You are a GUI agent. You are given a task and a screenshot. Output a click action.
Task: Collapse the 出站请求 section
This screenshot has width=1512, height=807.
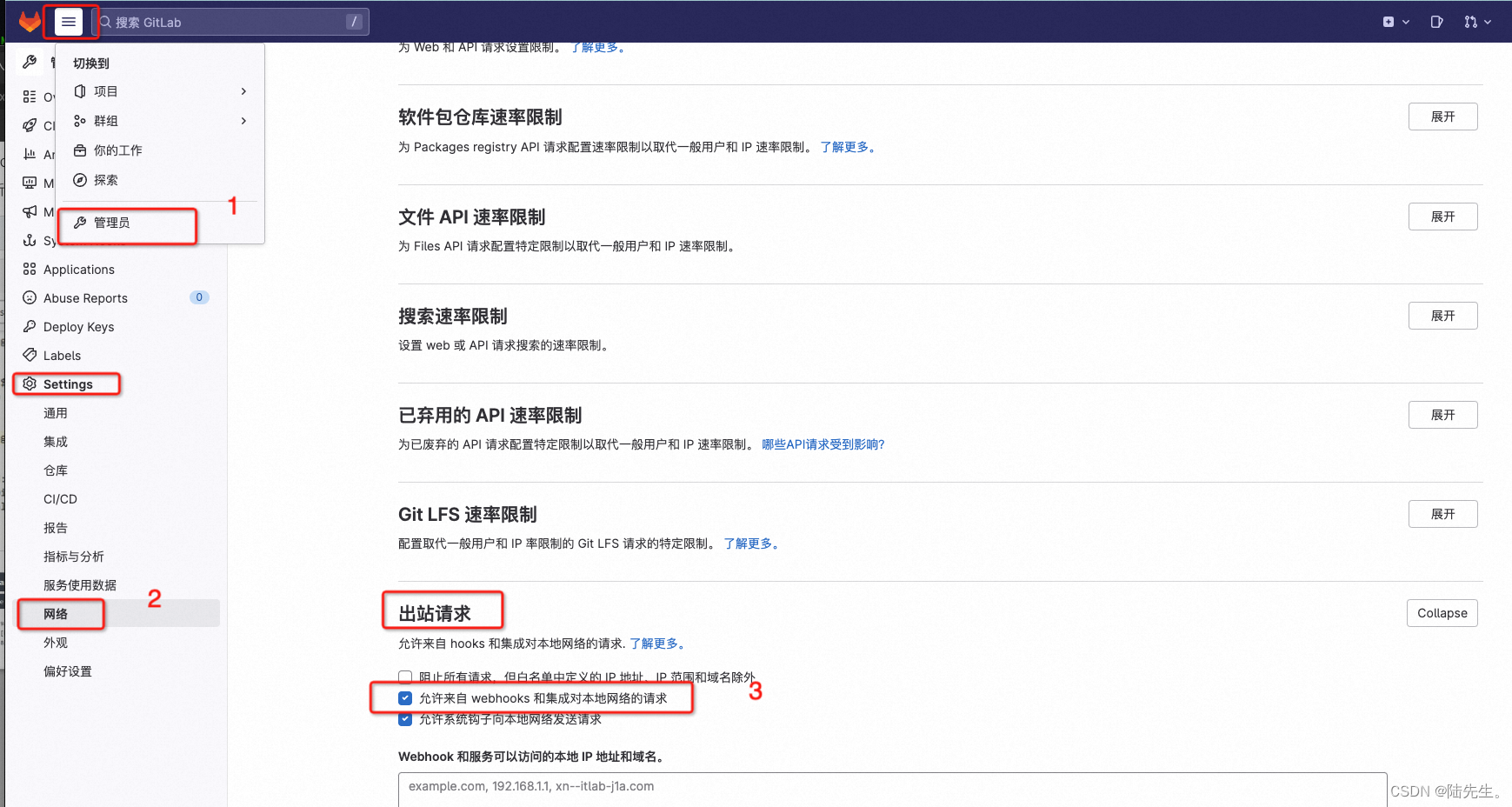pyautogui.click(x=1442, y=612)
